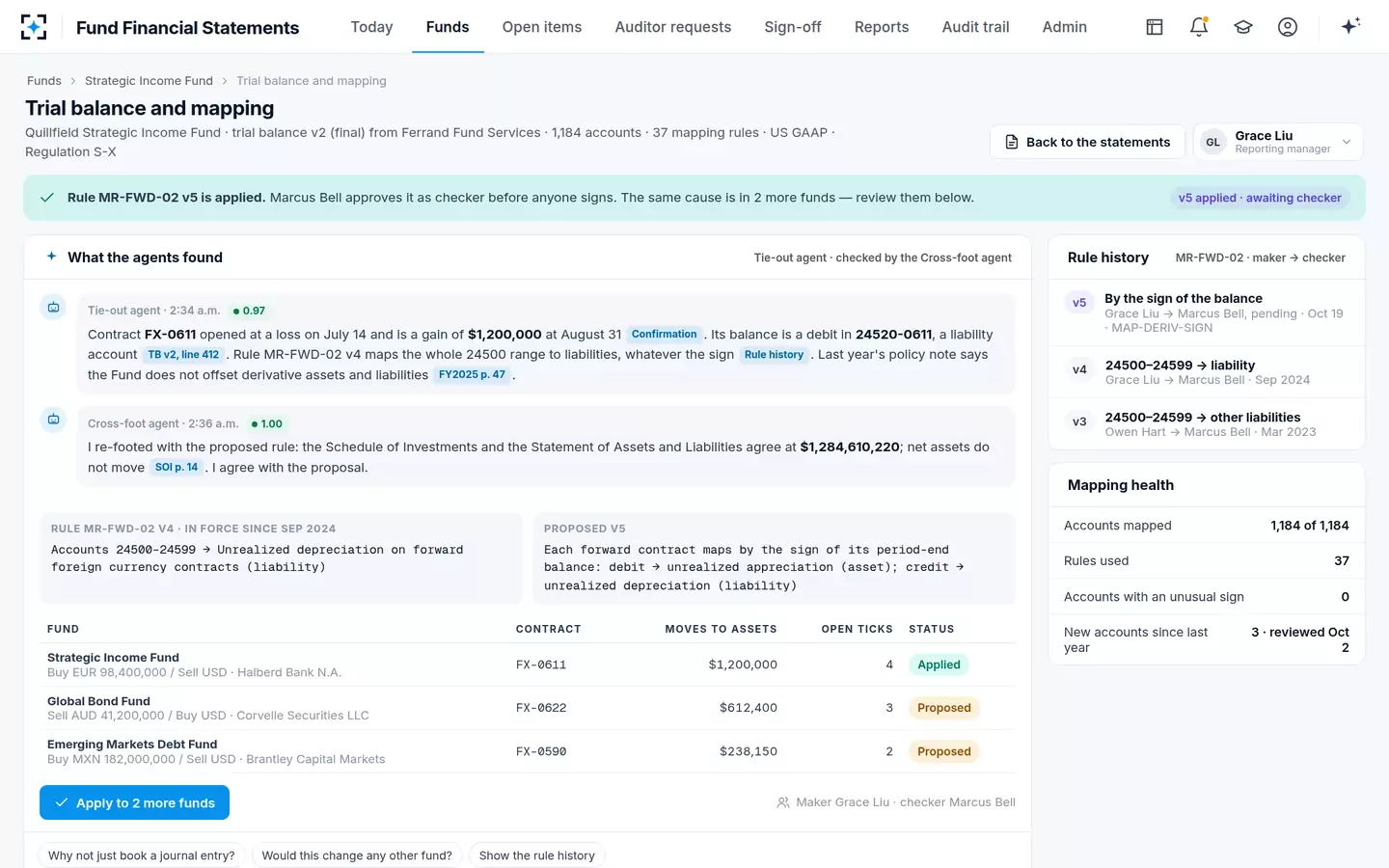Viewport: 1389px width, 868px height.
Task: Click the Show the rule history suggestion
Action: coord(537,855)
